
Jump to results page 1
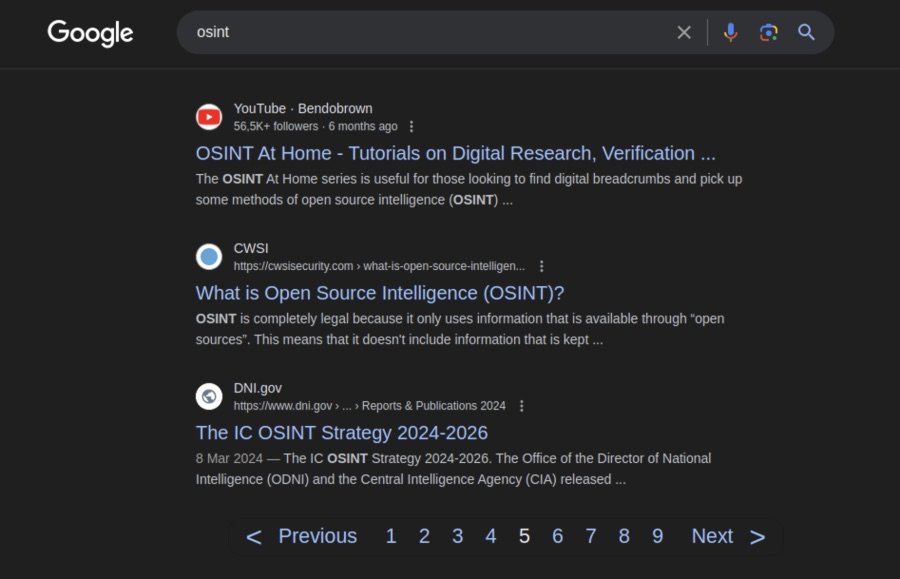391,536
